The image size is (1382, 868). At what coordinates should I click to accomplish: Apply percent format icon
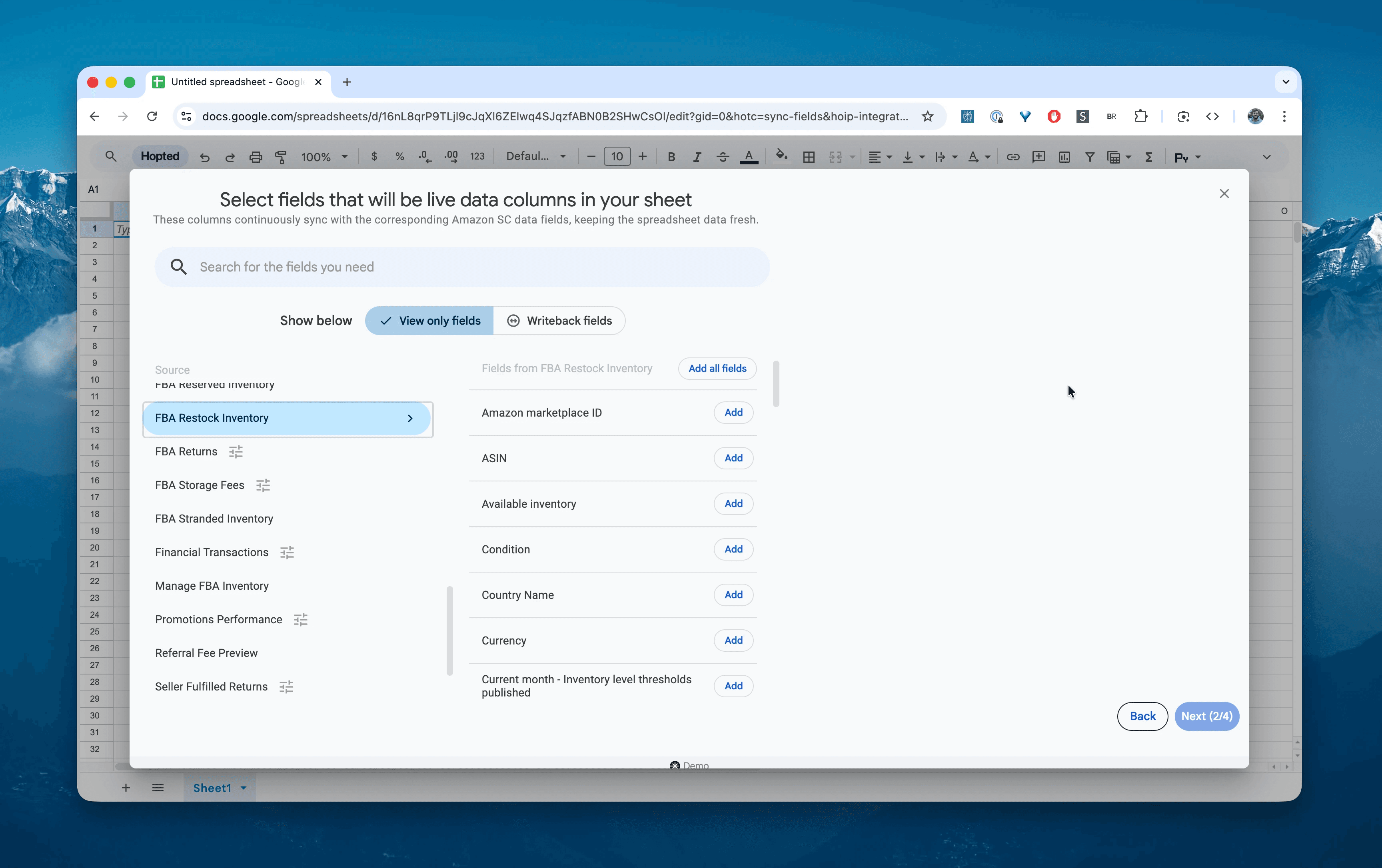coord(399,157)
